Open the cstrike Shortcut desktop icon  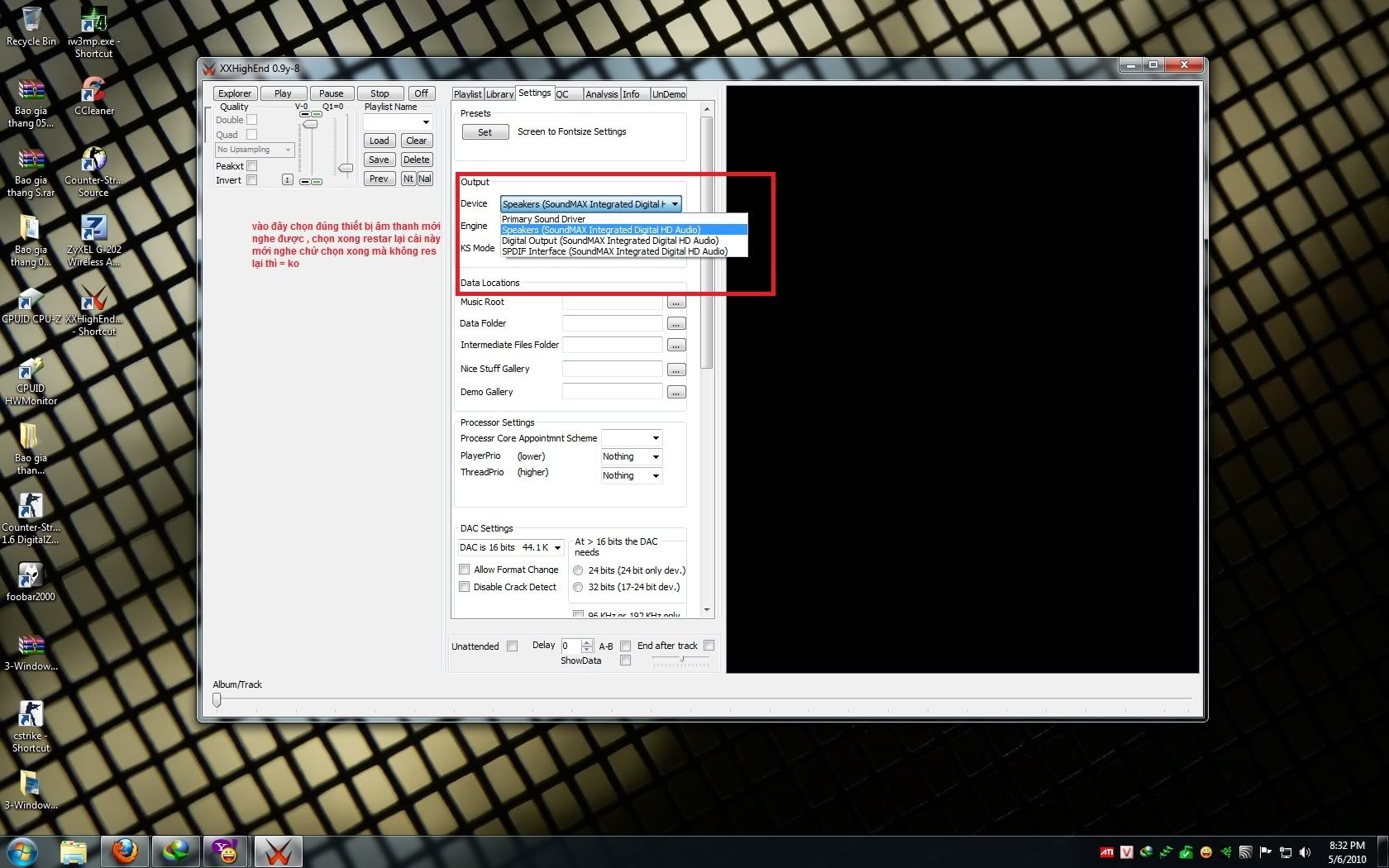click(x=31, y=726)
